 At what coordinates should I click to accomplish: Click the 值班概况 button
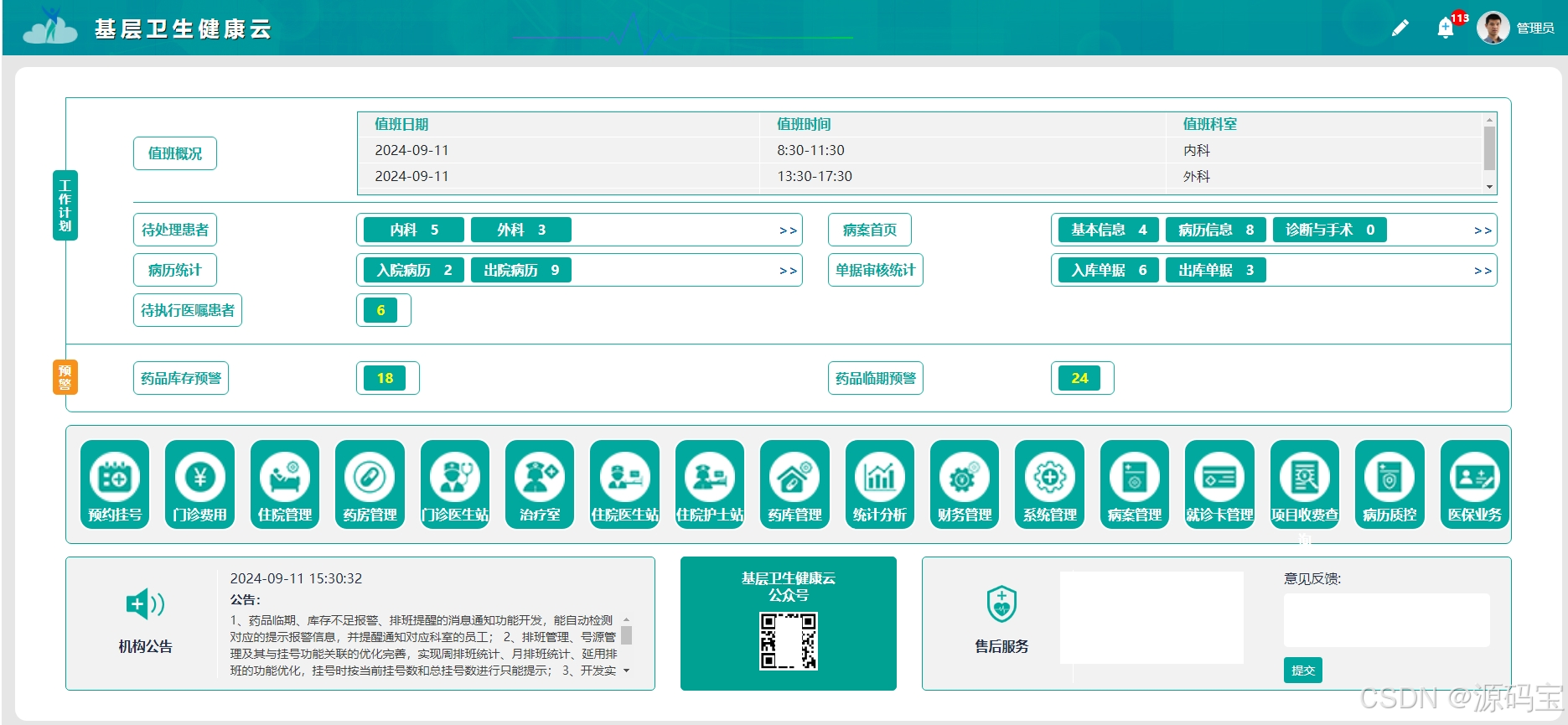pyautogui.click(x=175, y=153)
